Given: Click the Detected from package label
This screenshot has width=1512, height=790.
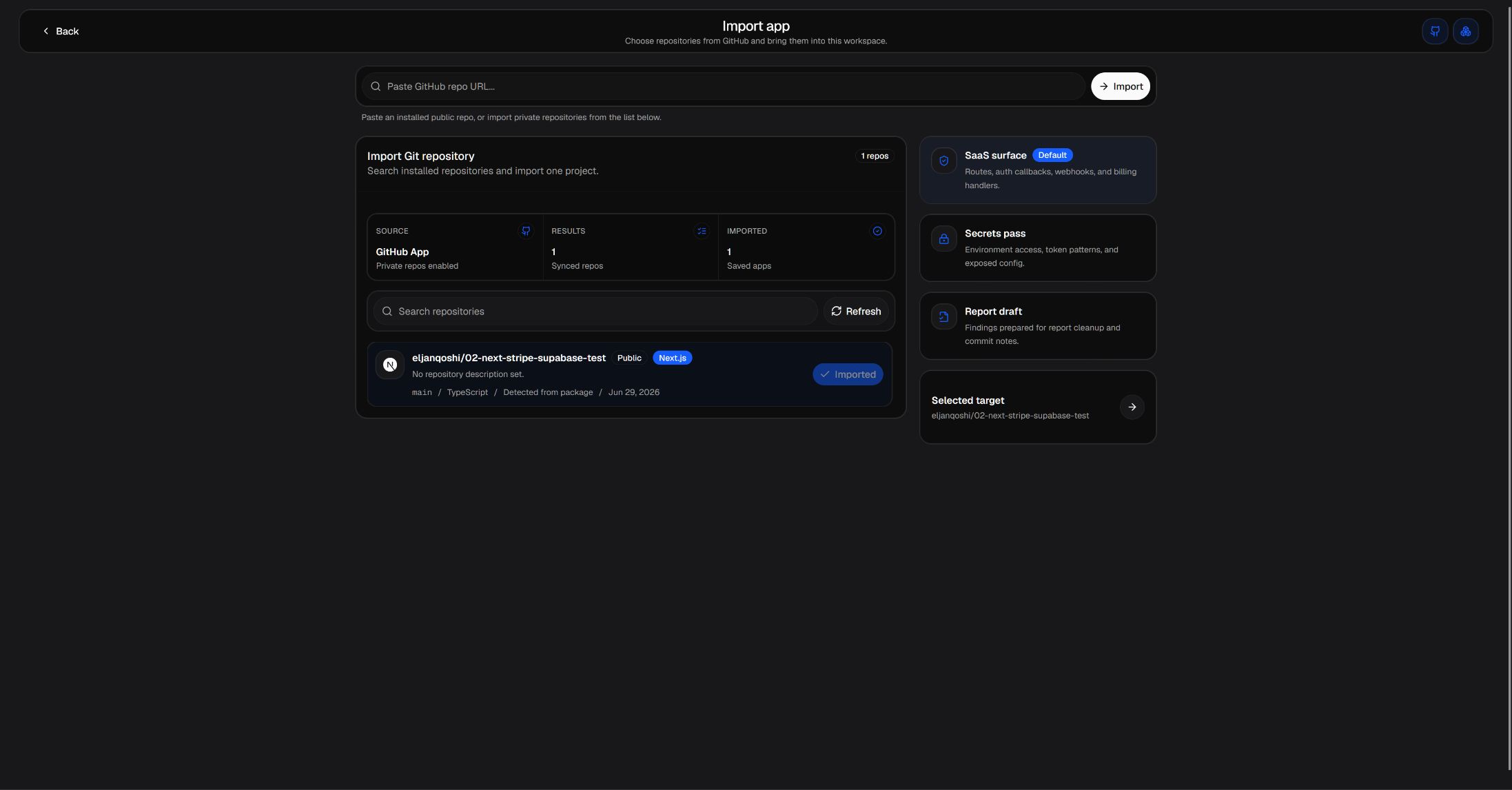Looking at the screenshot, I should tap(548, 392).
